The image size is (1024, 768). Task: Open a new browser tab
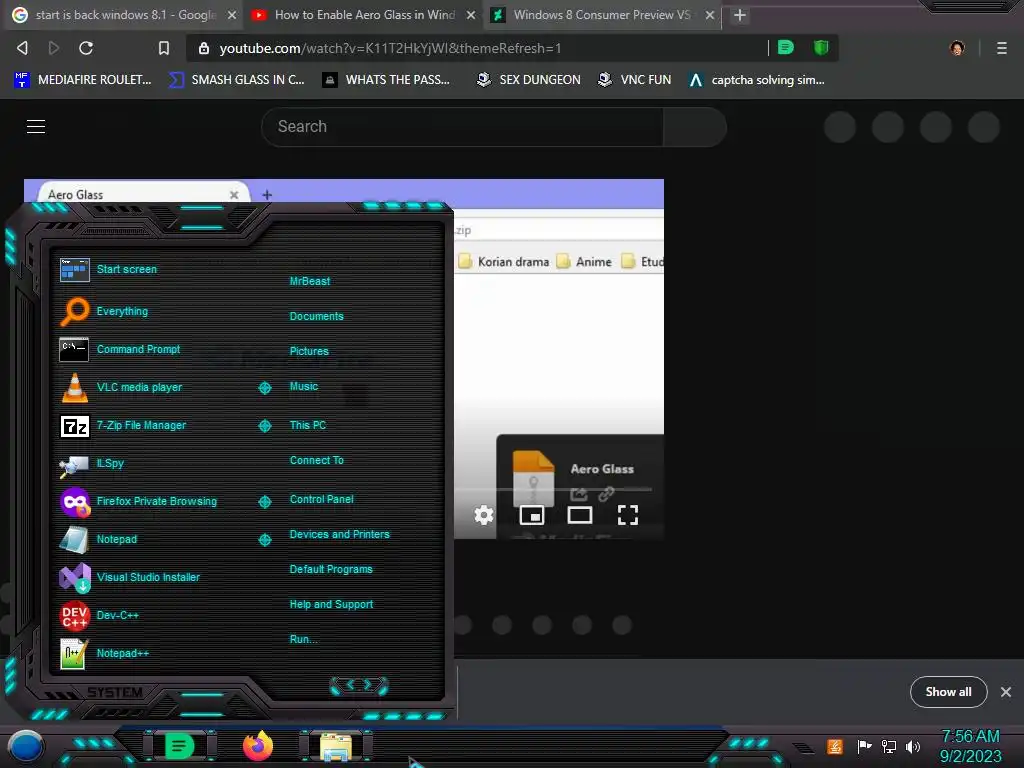pos(739,15)
